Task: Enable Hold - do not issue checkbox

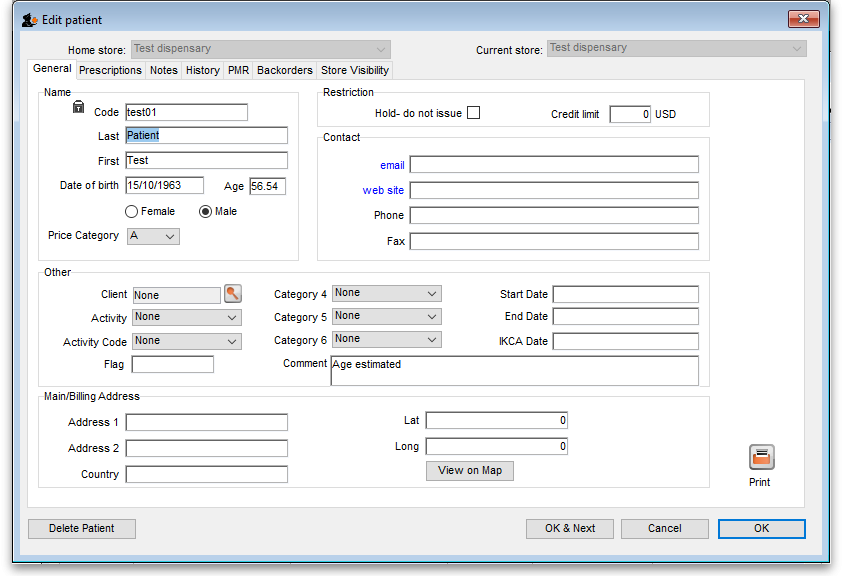Action: pyautogui.click(x=474, y=113)
